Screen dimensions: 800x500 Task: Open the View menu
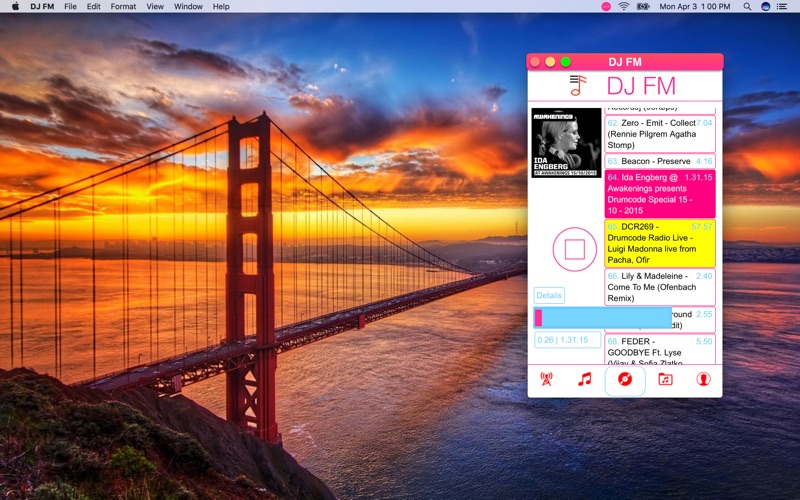coord(155,7)
